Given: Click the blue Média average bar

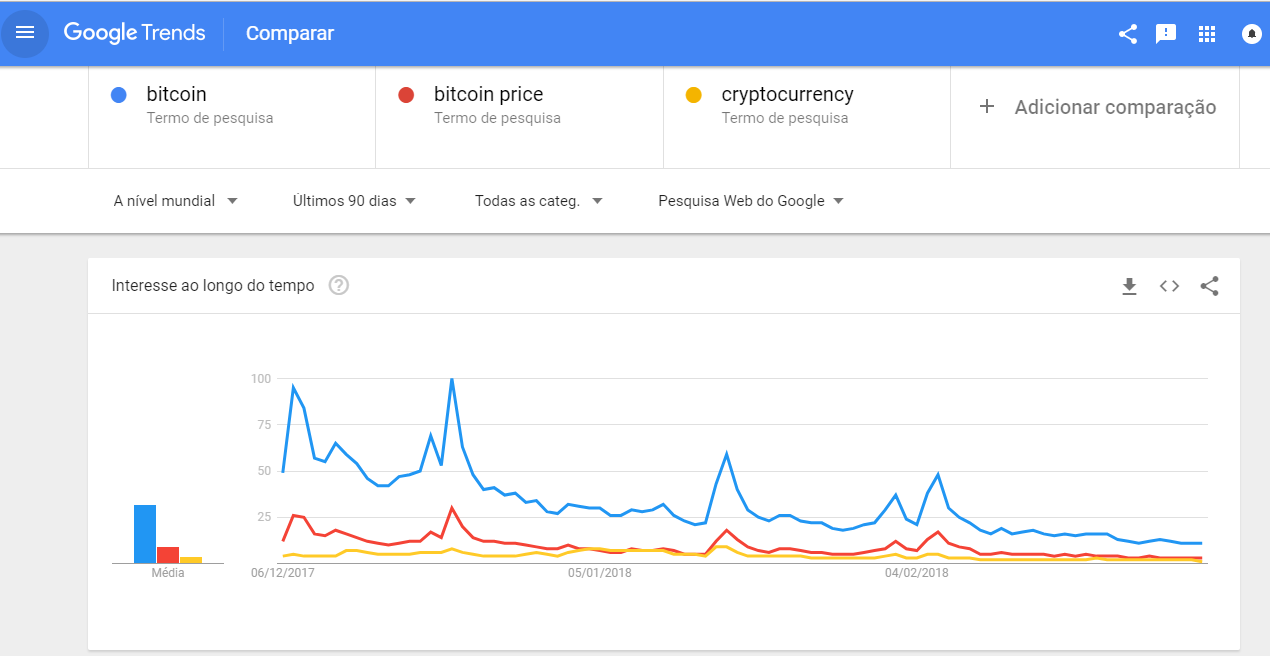Looking at the screenshot, I should [143, 533].
